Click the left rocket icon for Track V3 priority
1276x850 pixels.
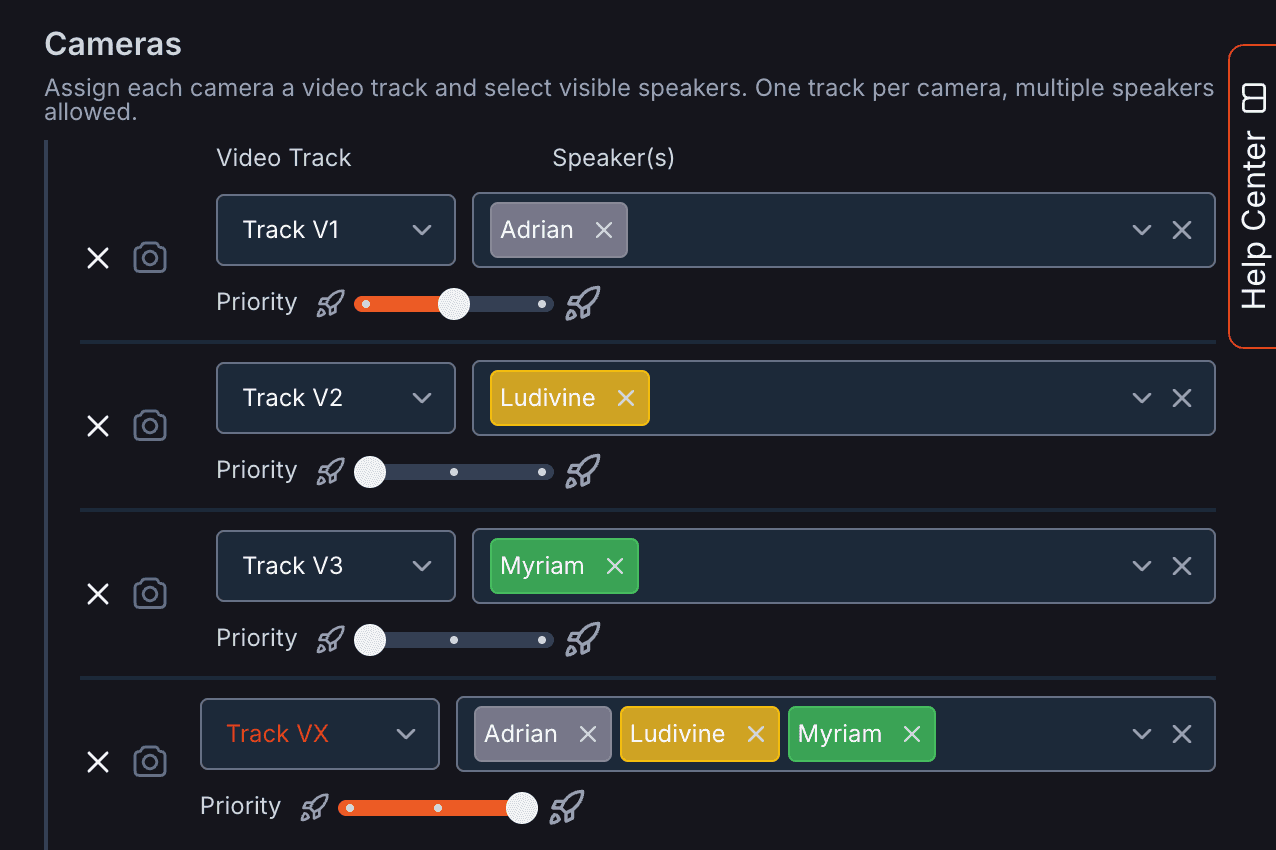click(329, 637)
